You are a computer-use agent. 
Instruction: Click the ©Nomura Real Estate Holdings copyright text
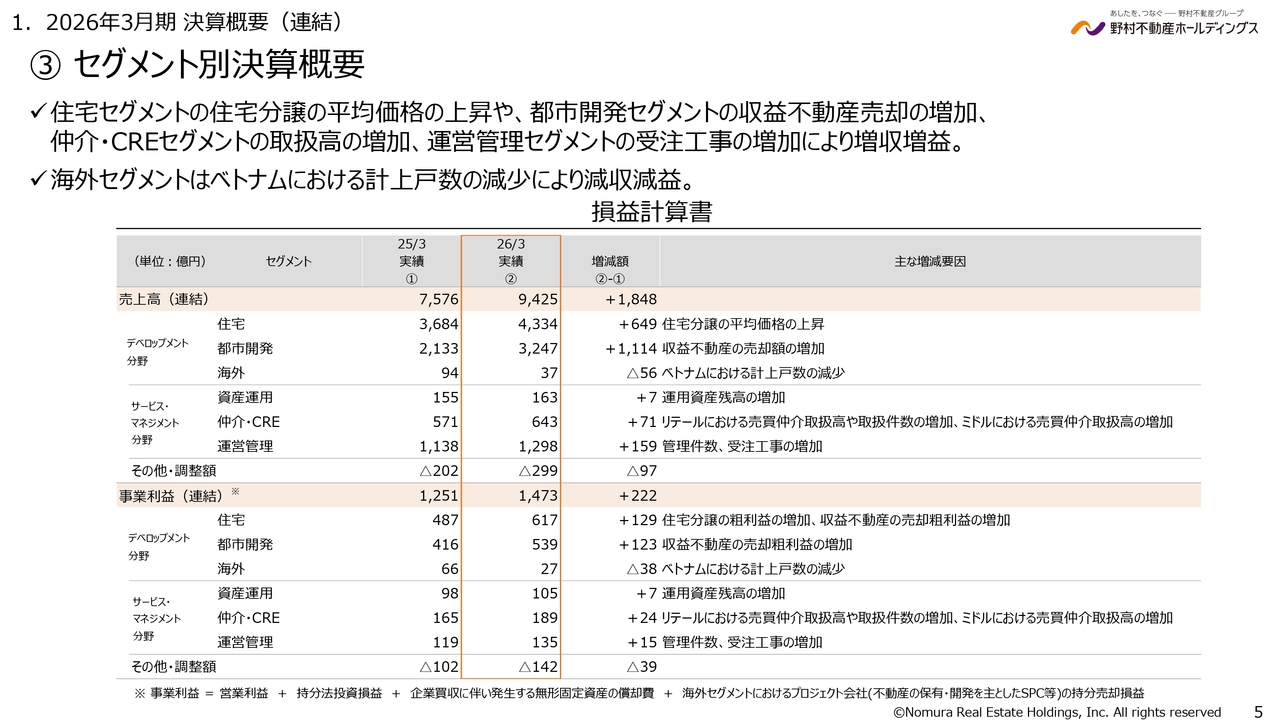[x=1056, y=711]
